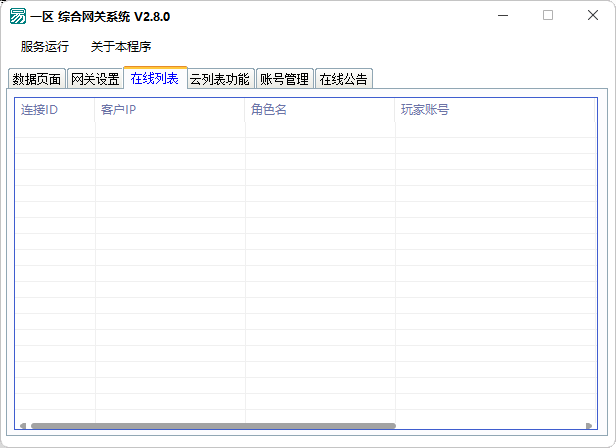Viewport: 616px width, 448px height.
Task: Switch to the 数据页面 tab
Action: point(37,79)
